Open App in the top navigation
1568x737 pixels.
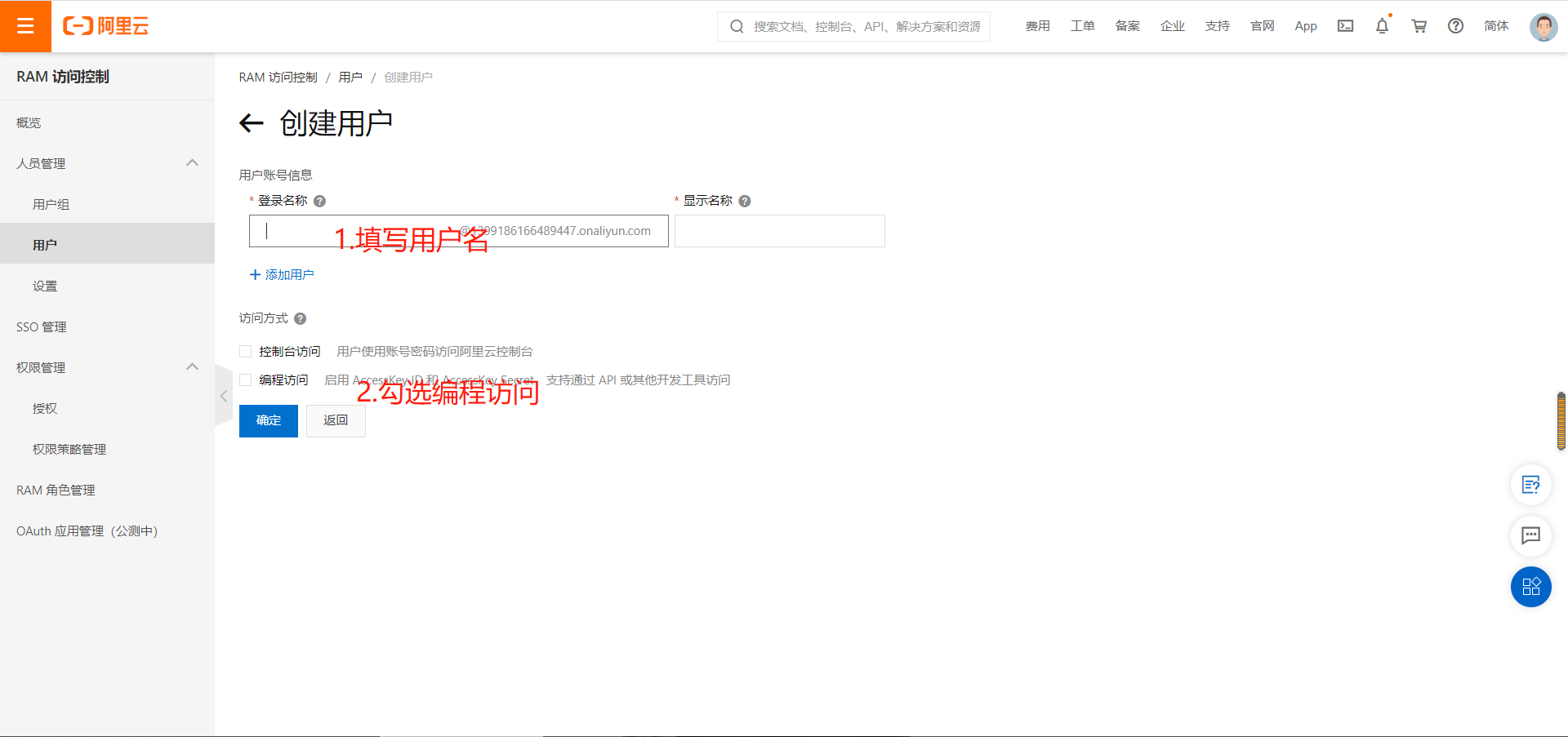click(x=1305, y=26)
